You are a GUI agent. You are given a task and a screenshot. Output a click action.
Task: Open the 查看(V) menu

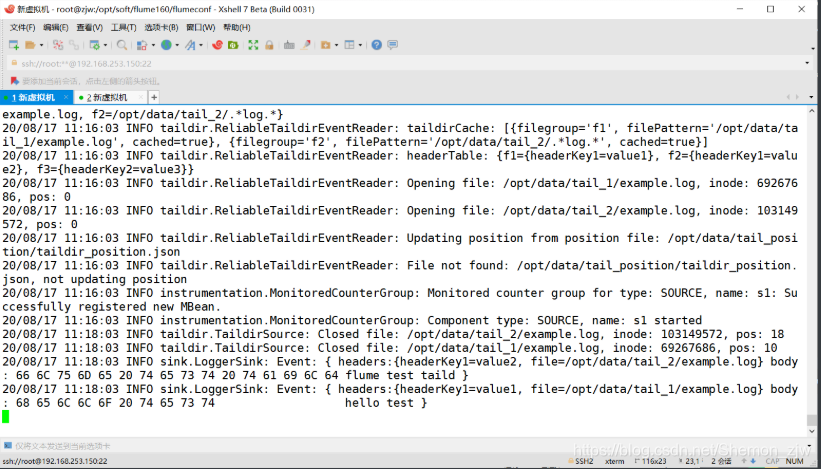(x=90, y=28)
